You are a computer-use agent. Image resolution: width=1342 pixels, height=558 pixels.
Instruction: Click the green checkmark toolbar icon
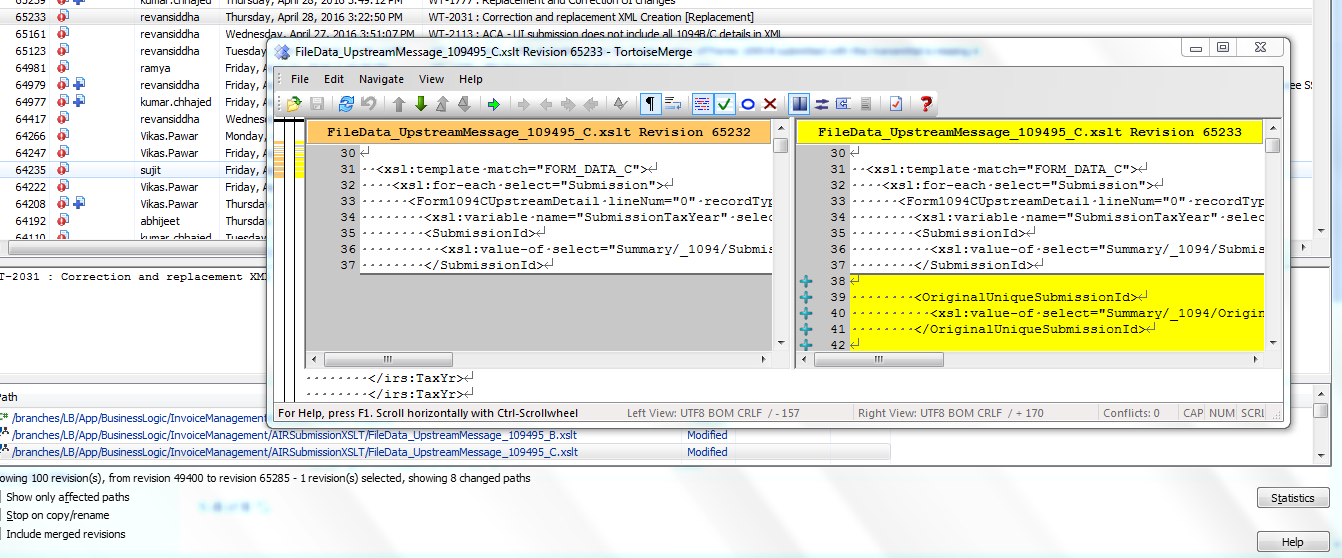[x=725, y=104]
